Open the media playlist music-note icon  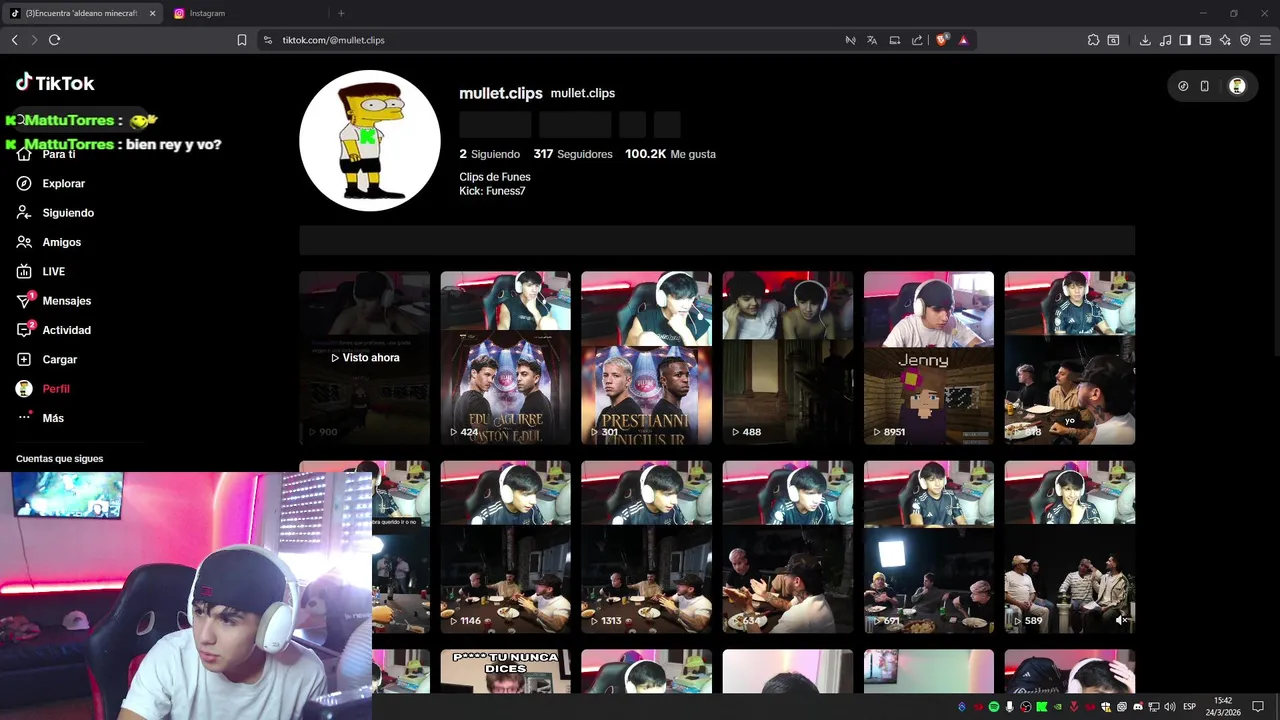[1165, 40]
